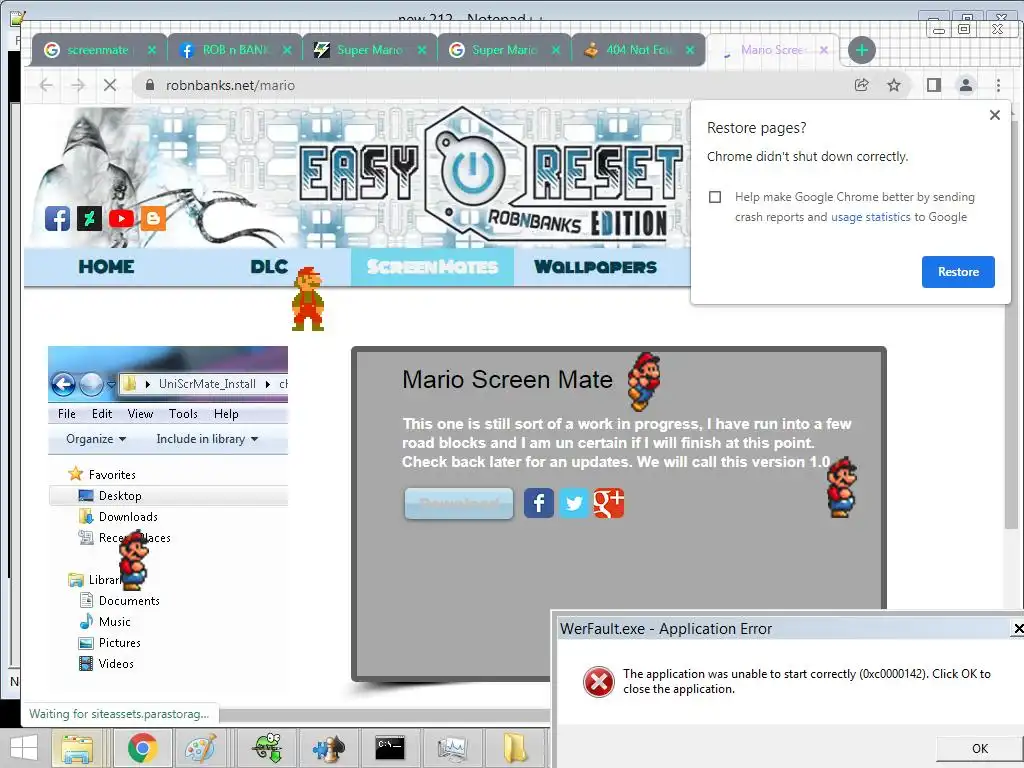This screenshot has width=1024, height=768.
Task: Click the Explorer back arrow
Action: (x=63, y=384)
